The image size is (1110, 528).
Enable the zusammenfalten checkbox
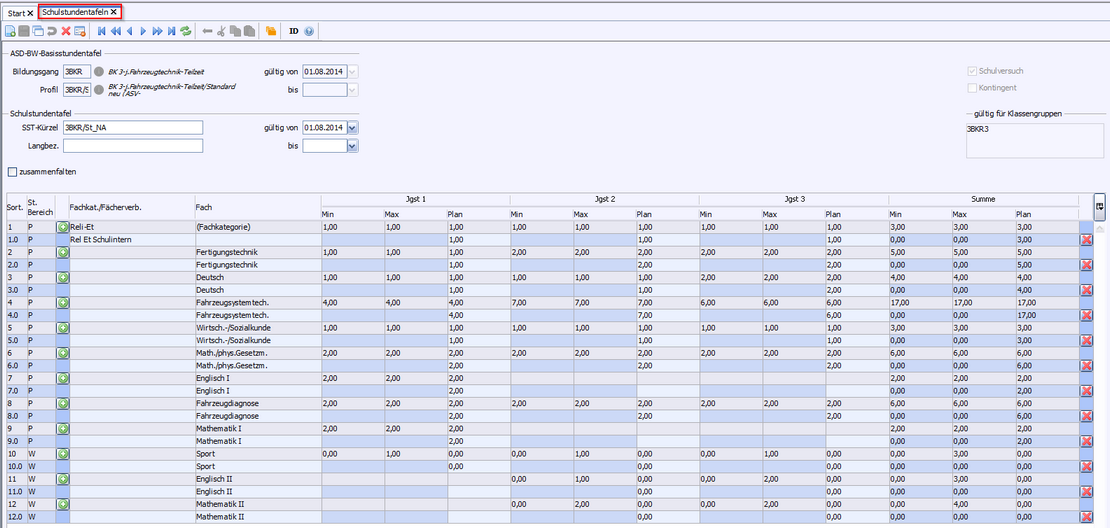click(x=12, y=172)
